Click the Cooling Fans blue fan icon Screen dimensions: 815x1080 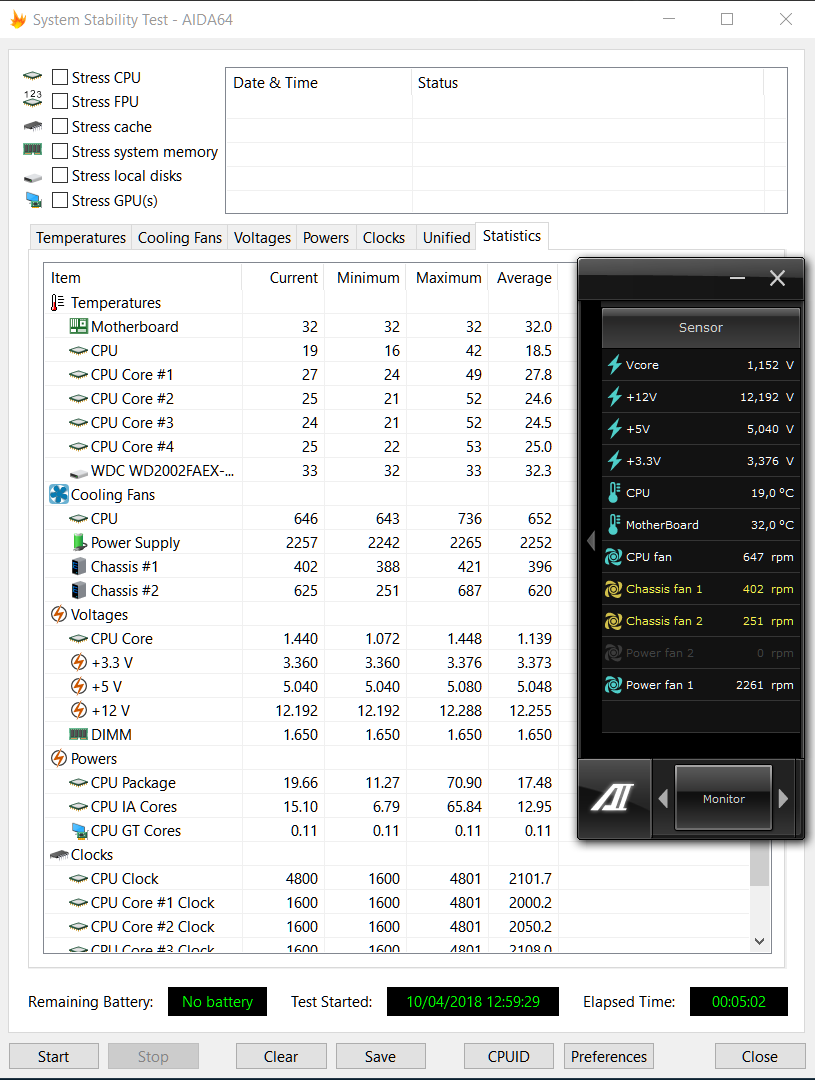click(x=59, y=494)
